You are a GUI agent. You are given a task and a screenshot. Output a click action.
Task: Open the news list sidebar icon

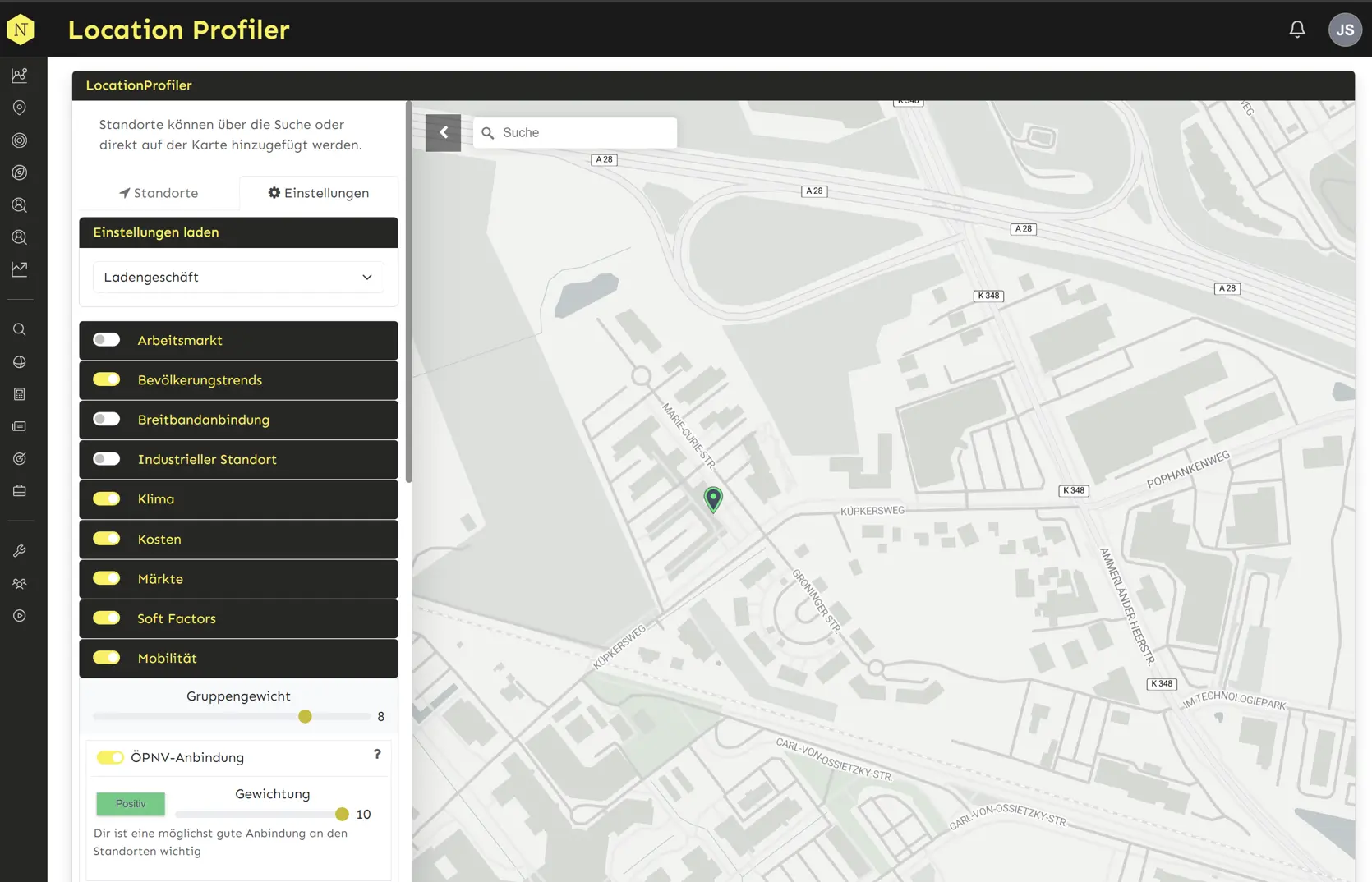tap(20, 426)
